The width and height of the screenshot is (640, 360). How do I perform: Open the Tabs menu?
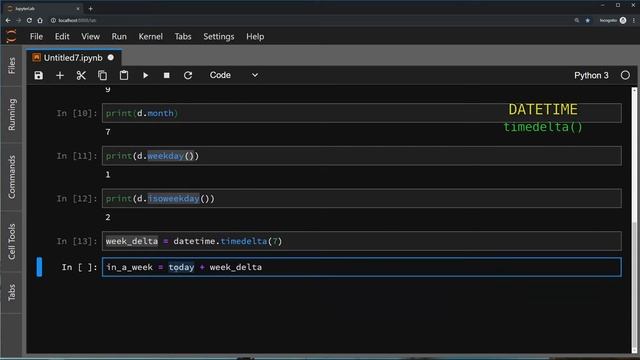pyautogui.click(x=182, y=37)
